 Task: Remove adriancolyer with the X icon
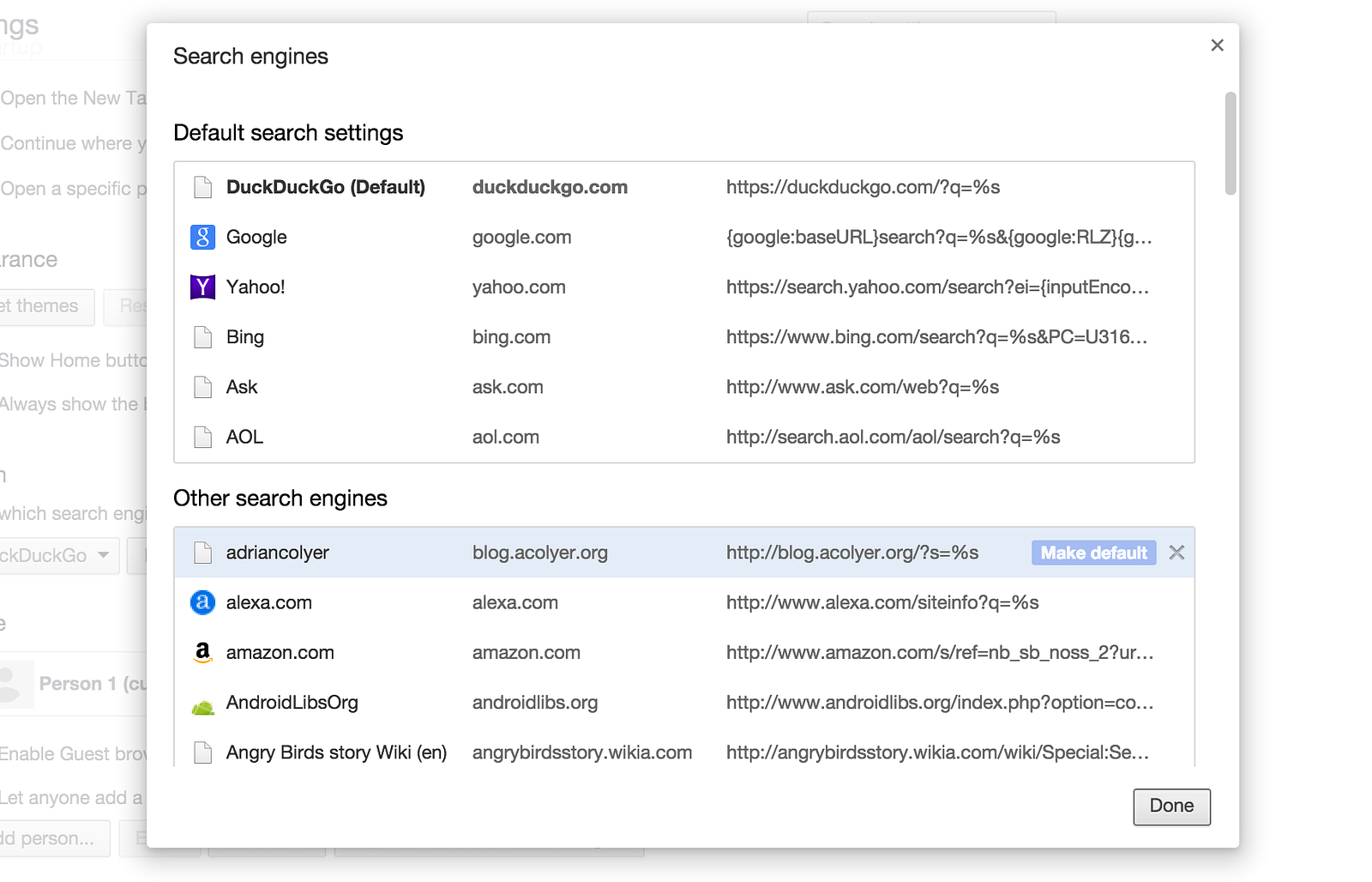1176,553
